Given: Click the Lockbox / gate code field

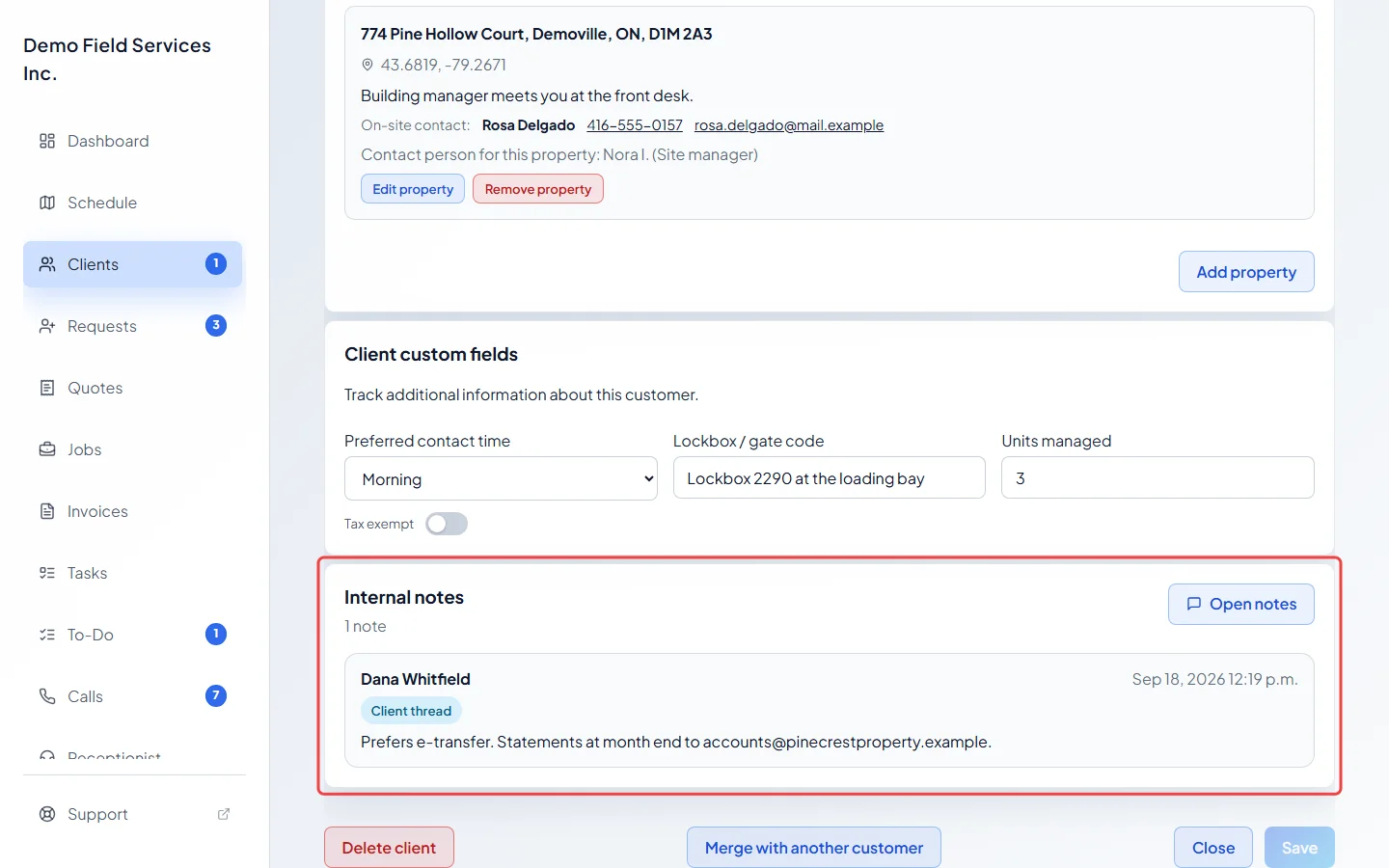Looking at the screenshot, I should point(830,477).
